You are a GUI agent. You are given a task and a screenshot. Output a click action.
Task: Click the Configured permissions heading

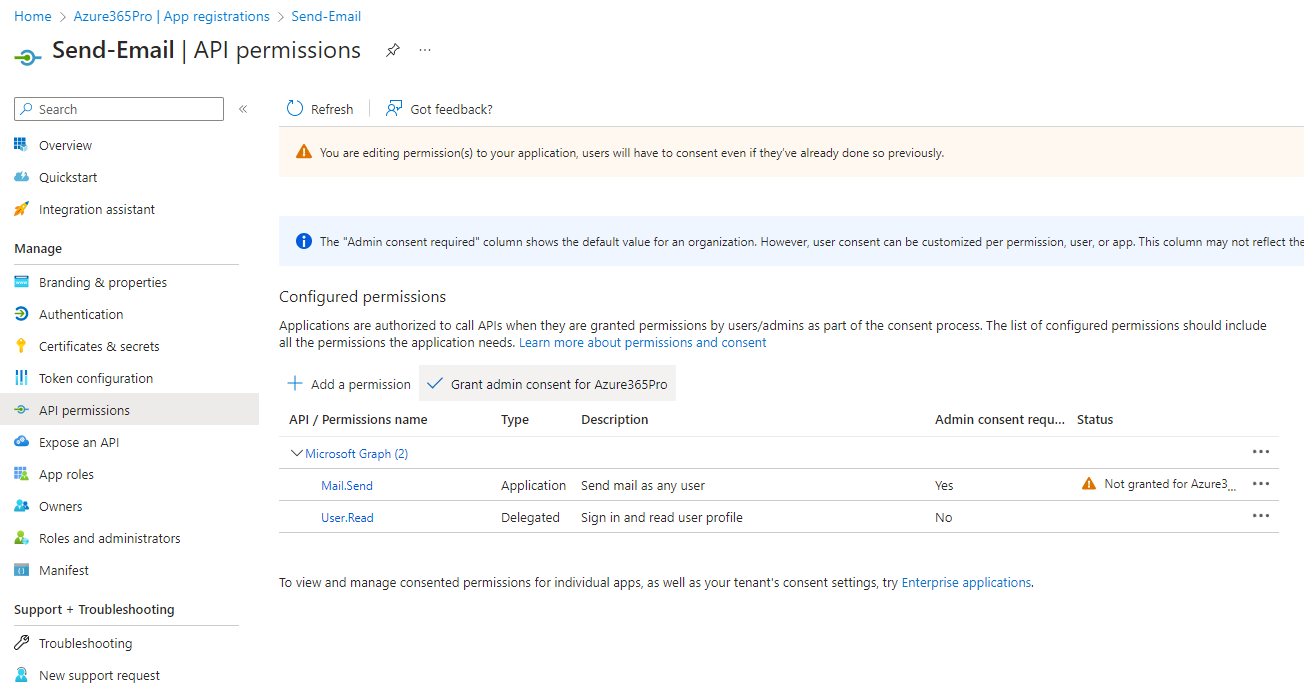362,296
